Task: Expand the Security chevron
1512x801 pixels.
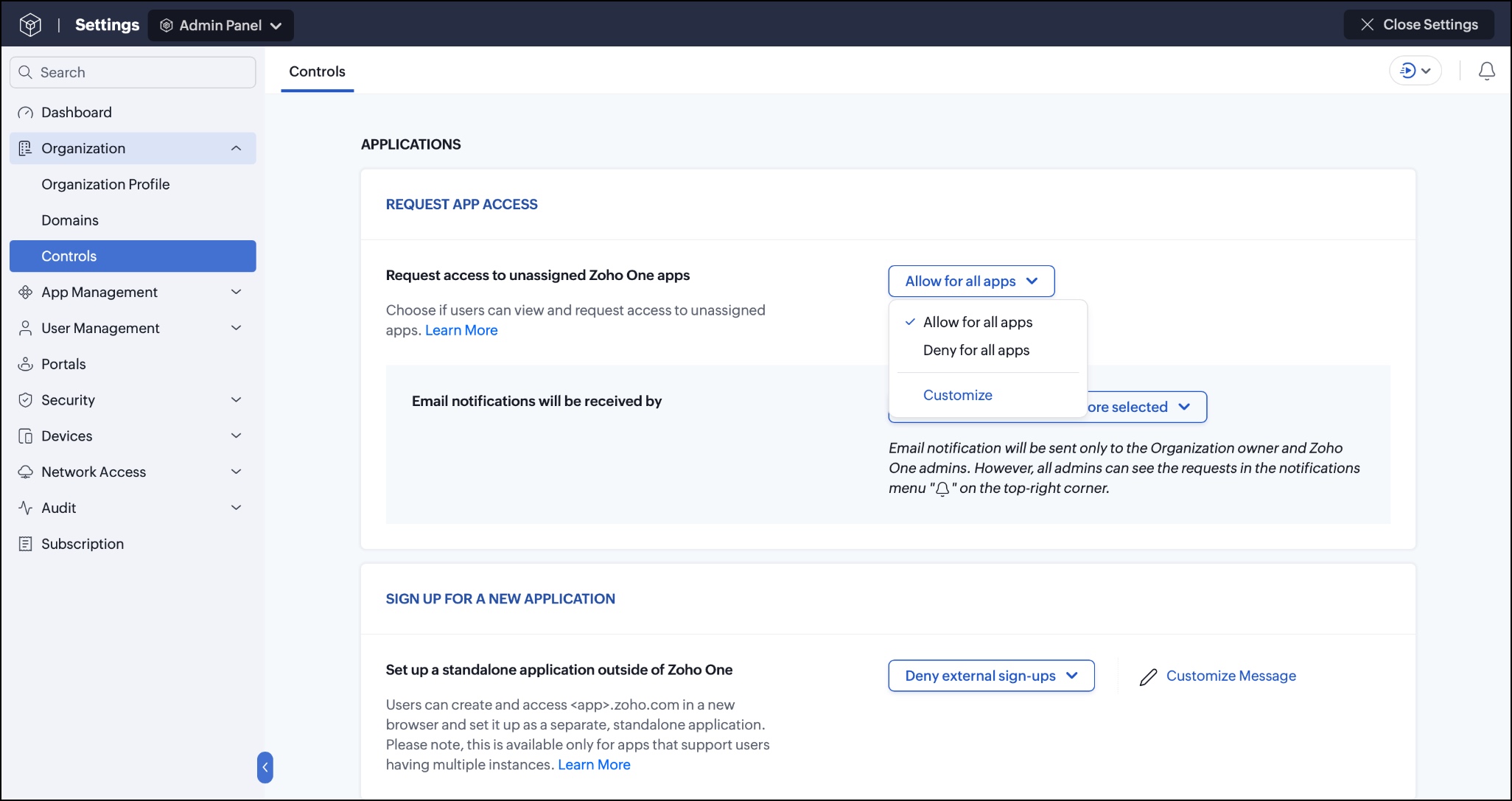Action: click(x=236, y=400)
